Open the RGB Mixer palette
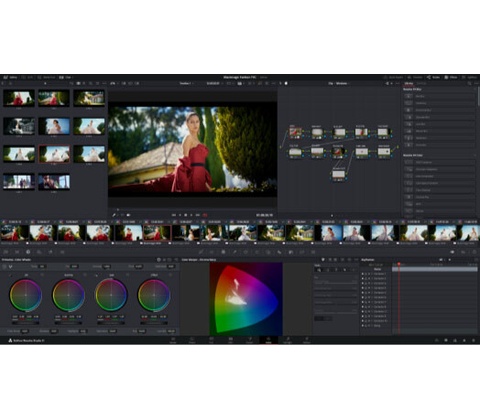The height and width of the screenshot is (420, 480). 51,252
